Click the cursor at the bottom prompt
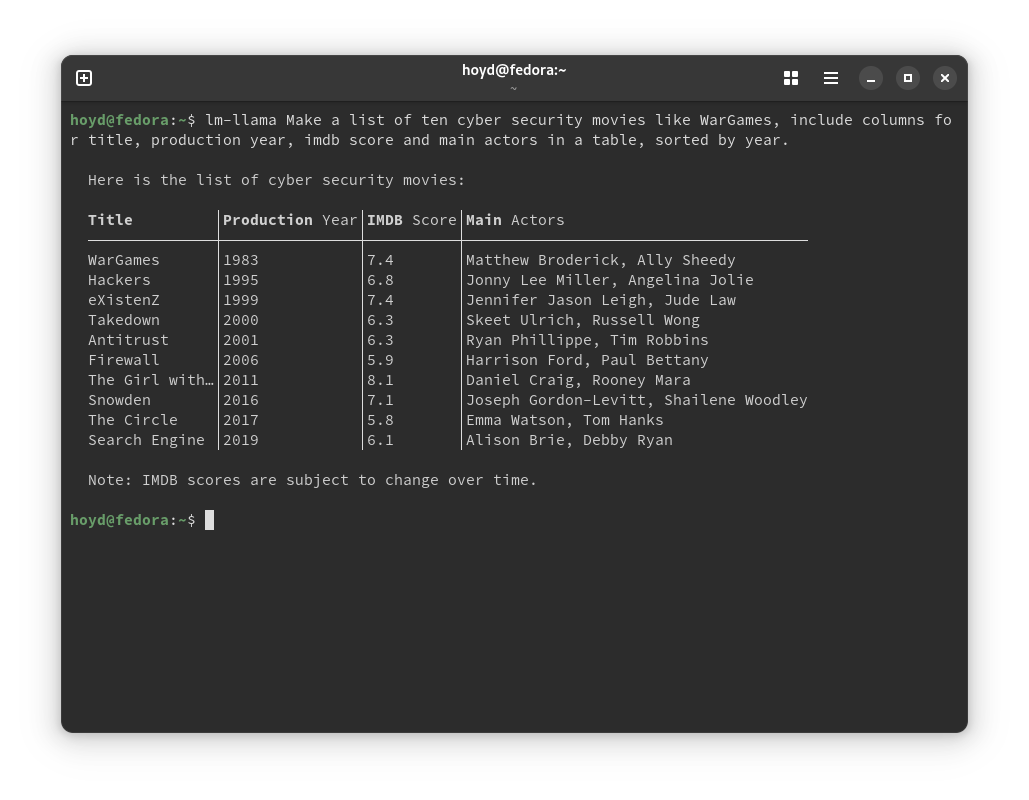Screen dimensions: 1029x800 pos(209,520)
